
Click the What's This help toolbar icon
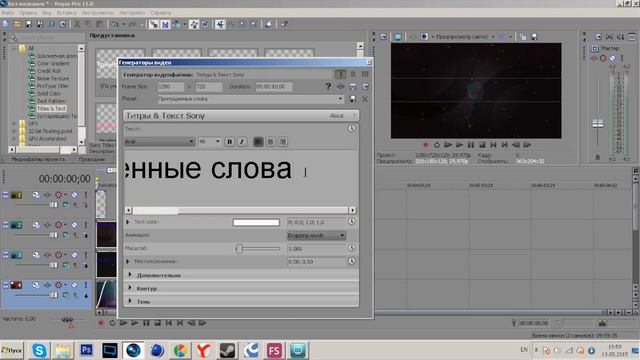coord(284,24)
